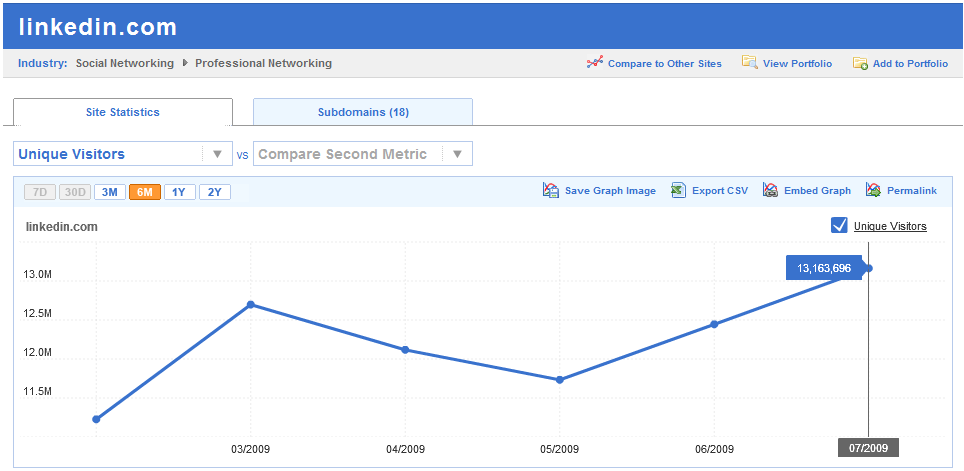Select the 2Y time range
The width and height of the screenshot is (964, 471).
215,192
